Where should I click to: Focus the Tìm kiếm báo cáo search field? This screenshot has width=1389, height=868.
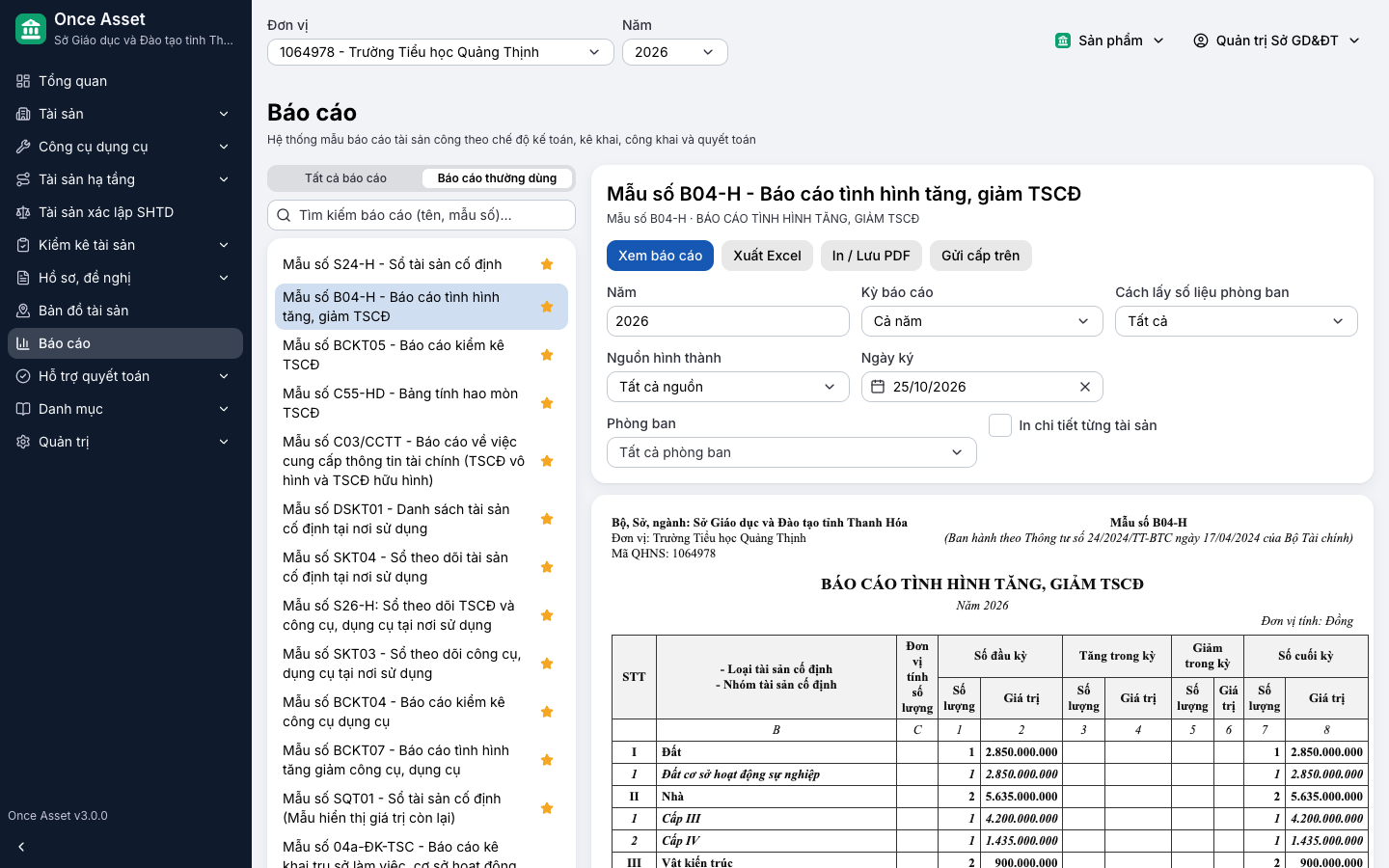[422, 215]
